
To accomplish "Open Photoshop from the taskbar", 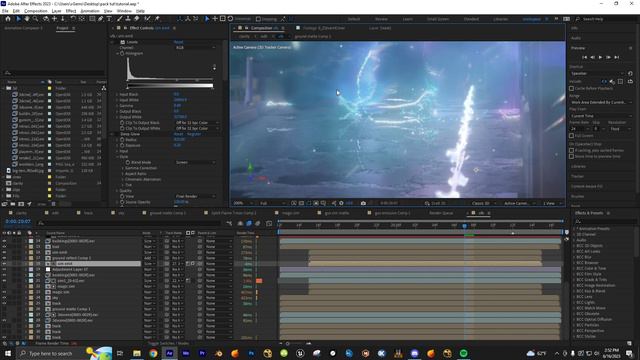I will pyautogui.click(x=251, y=353).
